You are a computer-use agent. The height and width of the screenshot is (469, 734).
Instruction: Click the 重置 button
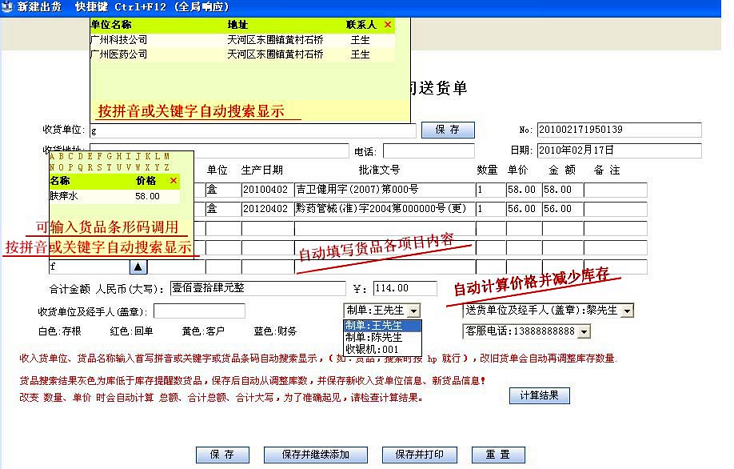(x=498, y=454)
